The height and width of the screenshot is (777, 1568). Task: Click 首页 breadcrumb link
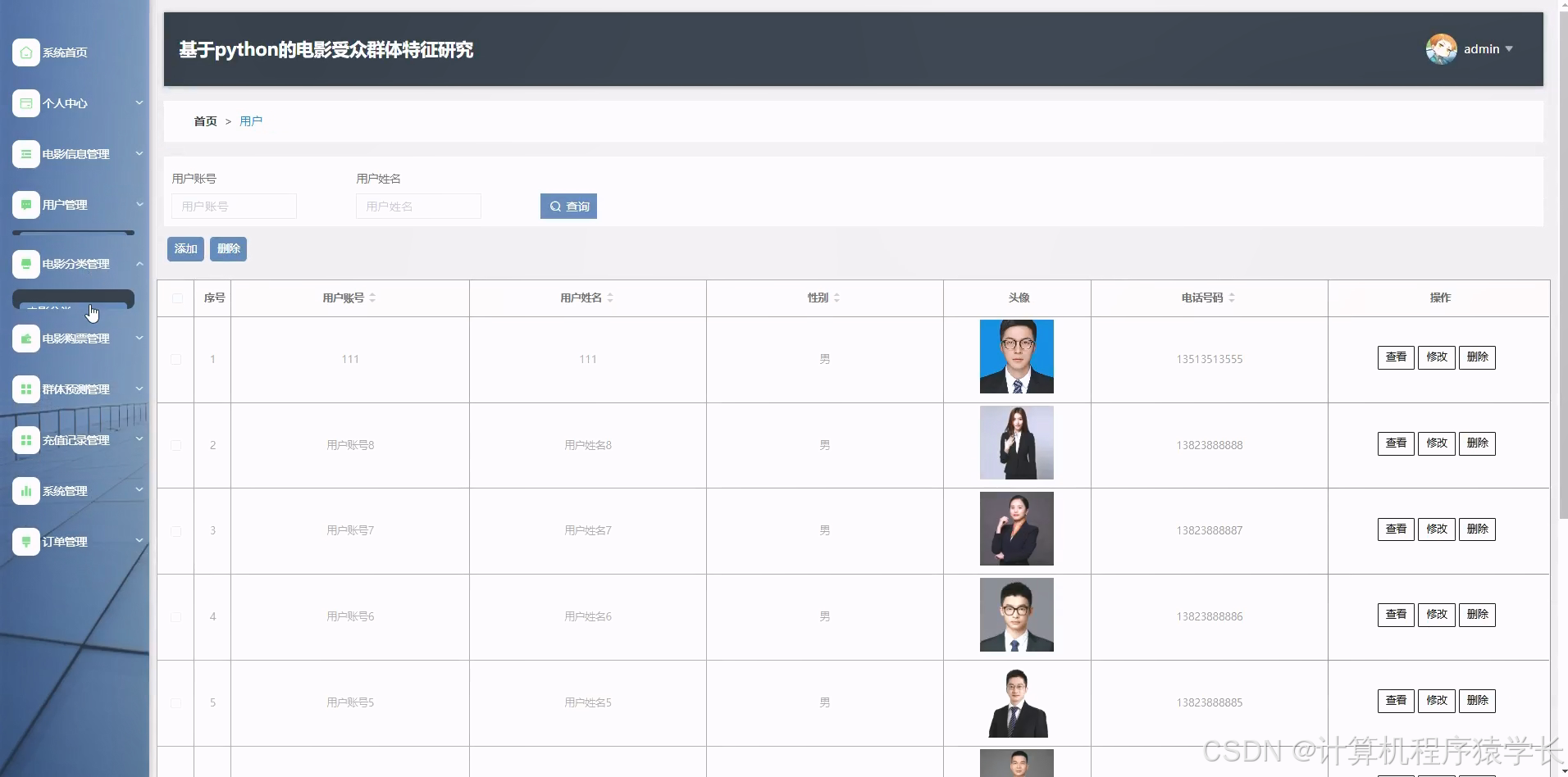click(x=205, y=121)
